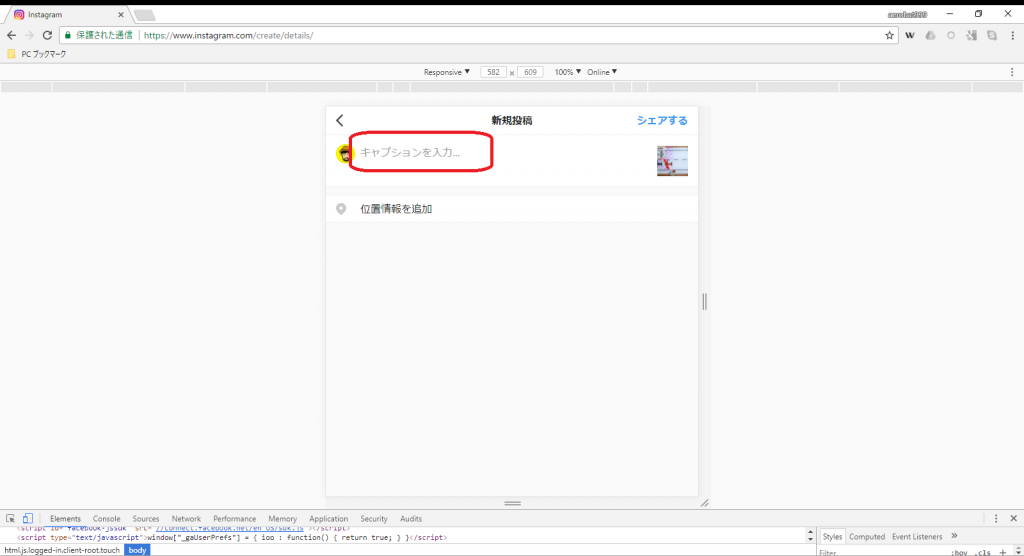Open the 100% zoom dropdown
Viewport: 1024px width, 556px height.
click(x=567, y=72)
